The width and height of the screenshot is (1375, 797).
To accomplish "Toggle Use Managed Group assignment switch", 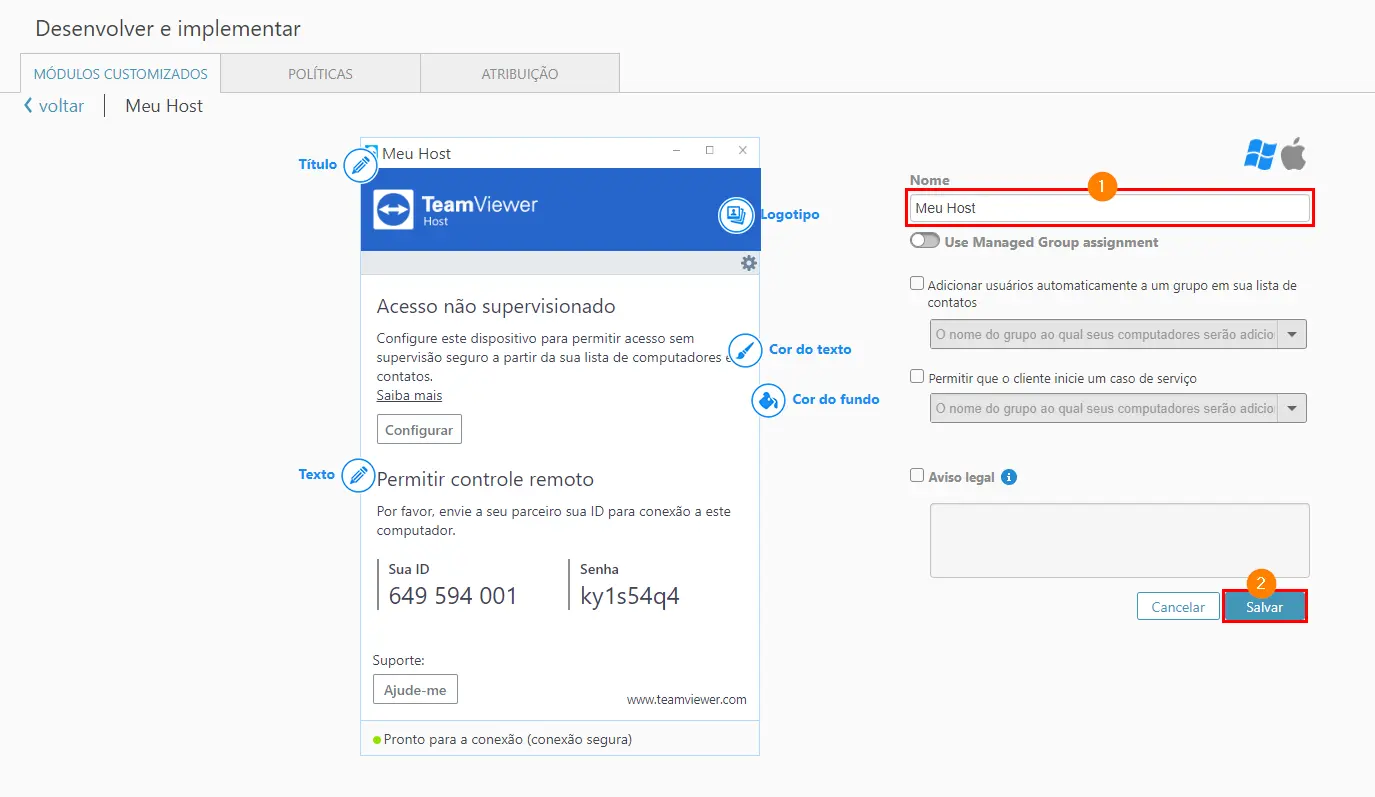I will click(925, 242).
